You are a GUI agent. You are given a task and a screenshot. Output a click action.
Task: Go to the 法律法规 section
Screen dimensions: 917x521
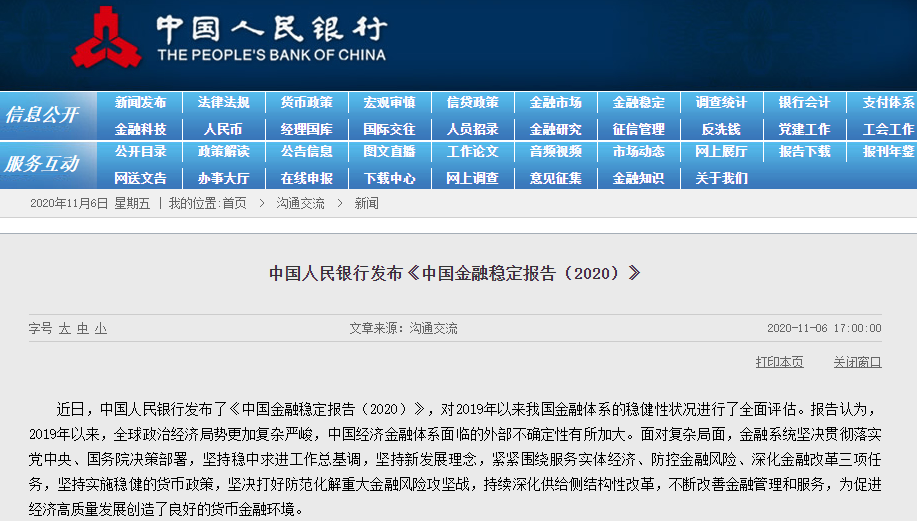[223, 102]
